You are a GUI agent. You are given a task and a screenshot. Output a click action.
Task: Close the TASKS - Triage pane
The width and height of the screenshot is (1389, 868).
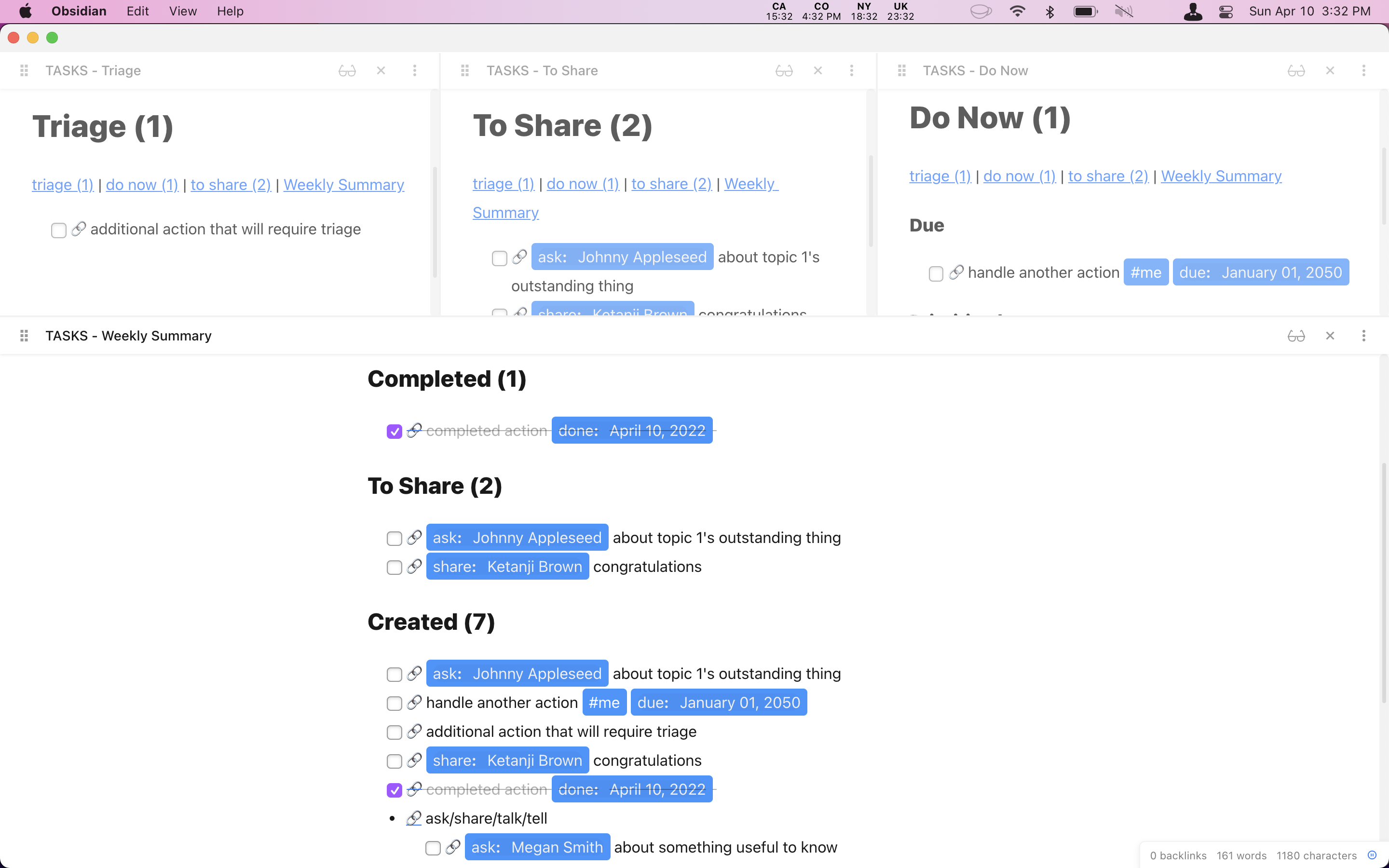point(381,70)
